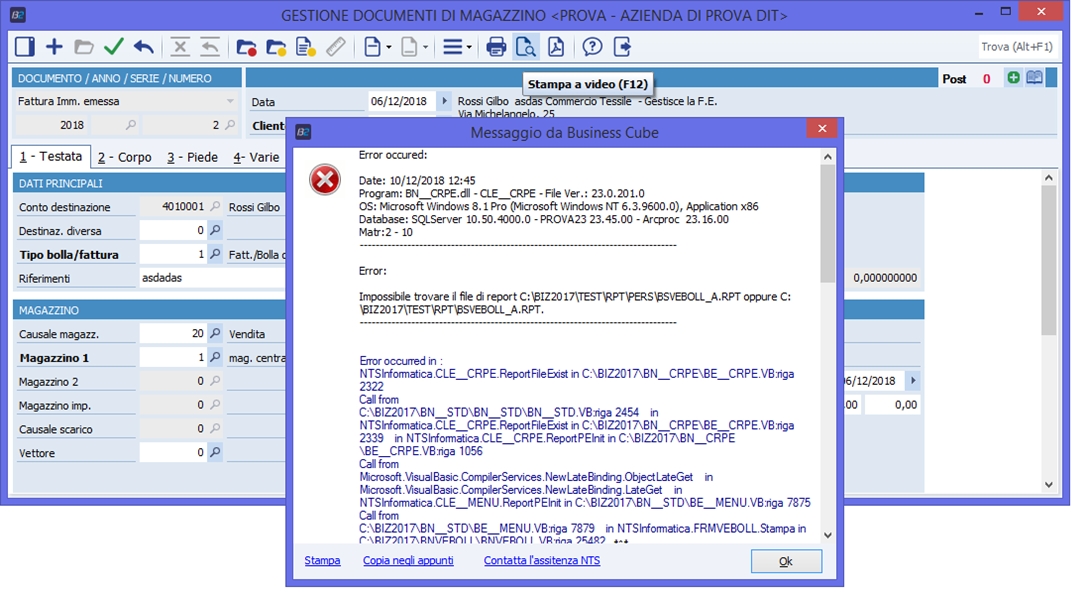Click the 0,000000000 value on the right
Image resolution: width=1088 pixels, height=593 pixels.
coord(885,277)
